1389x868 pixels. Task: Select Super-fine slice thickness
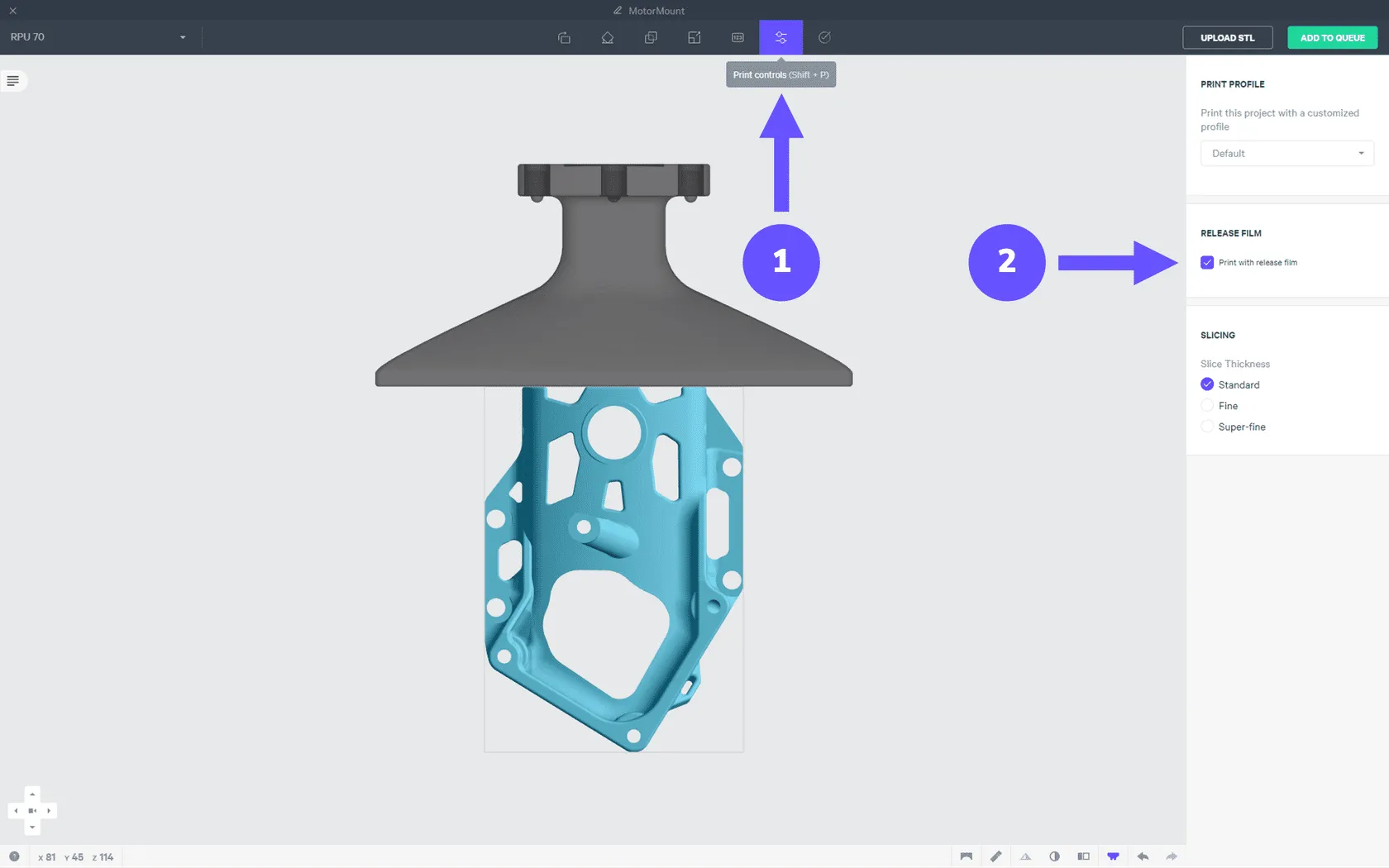(1207, 427)
